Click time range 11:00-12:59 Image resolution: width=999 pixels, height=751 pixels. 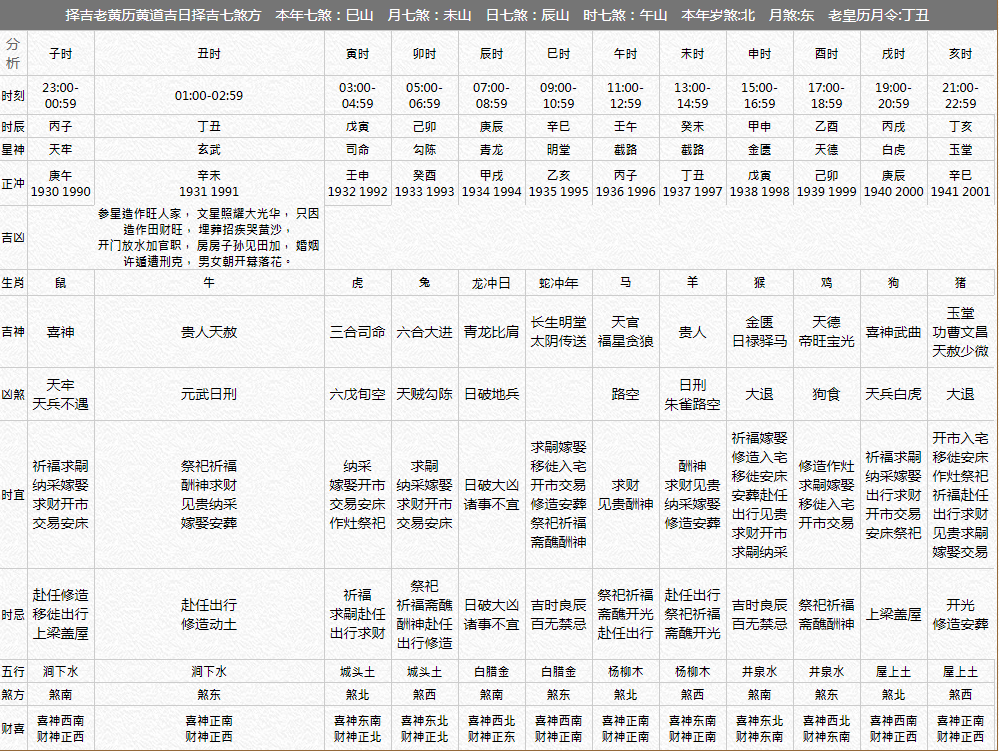click(x=626, y=96)
